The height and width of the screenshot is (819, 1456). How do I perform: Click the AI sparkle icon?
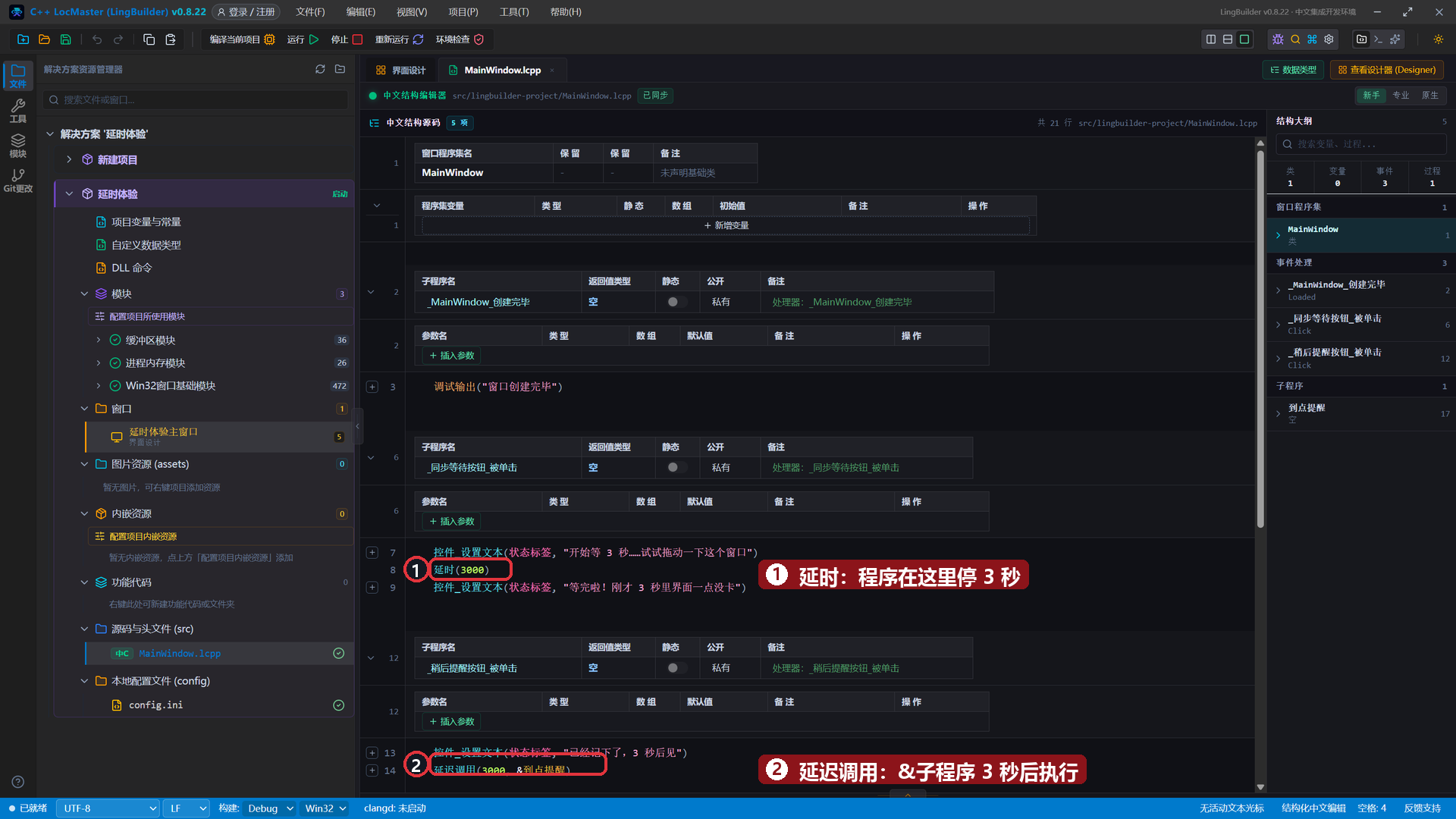click(x=1395, y=39)
